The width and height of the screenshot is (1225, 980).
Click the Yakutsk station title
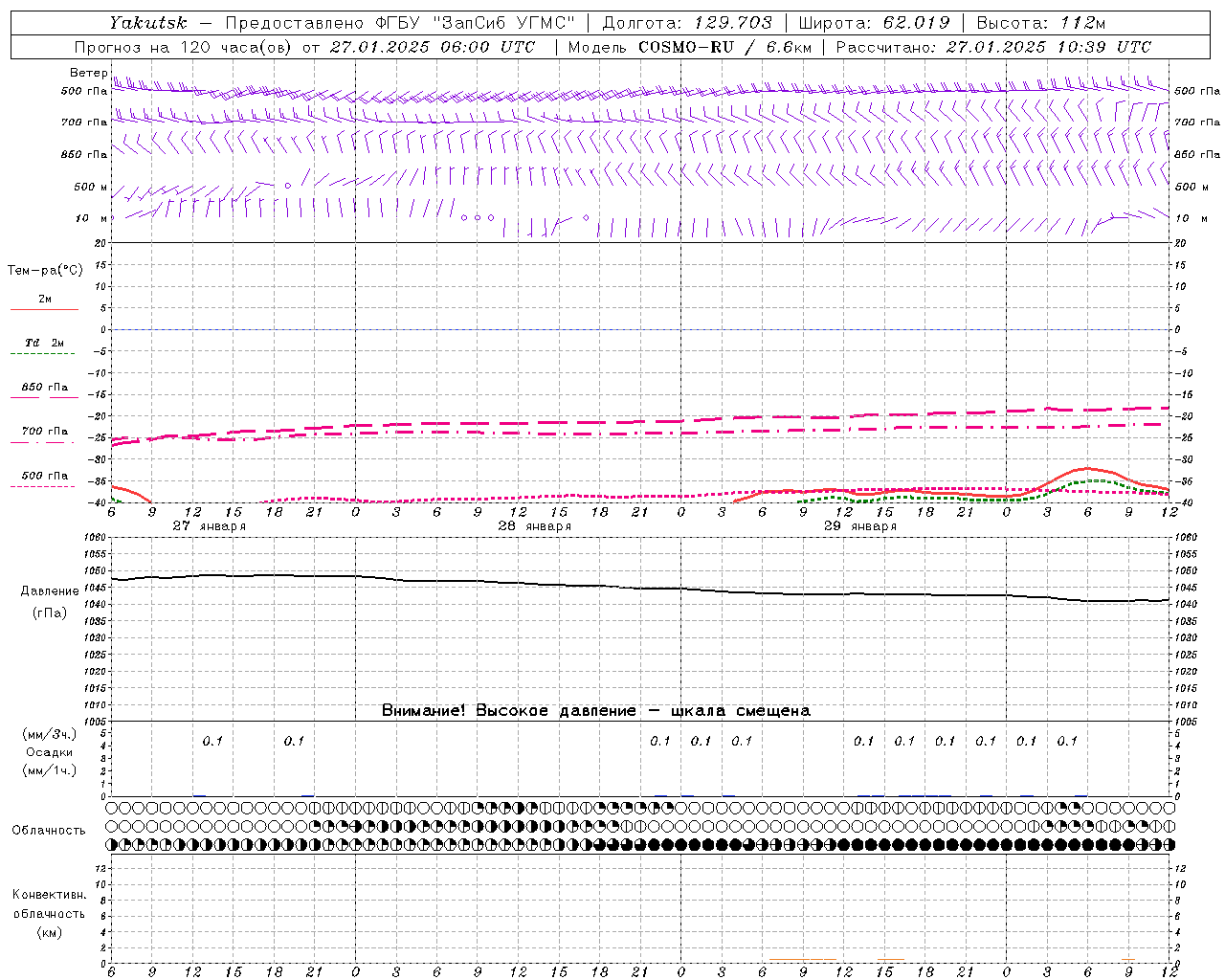pyautogui.click(x=148, y=23)
